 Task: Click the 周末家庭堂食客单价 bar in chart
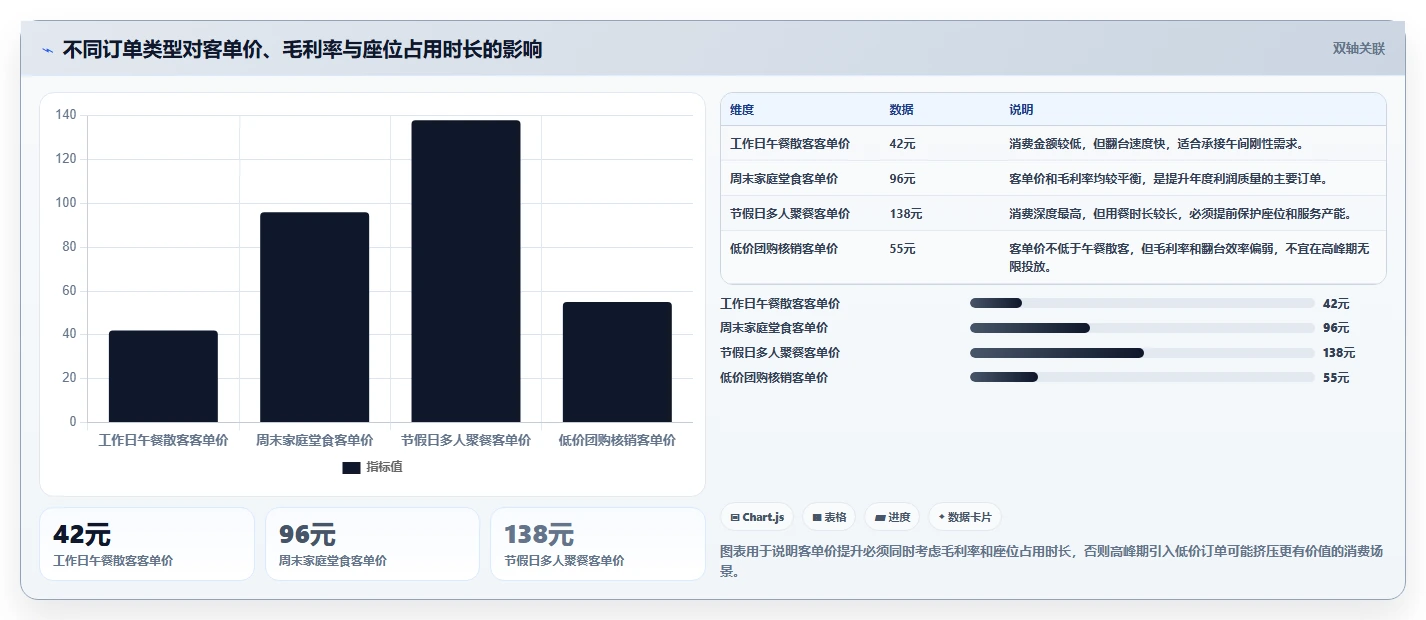[314, 317]
